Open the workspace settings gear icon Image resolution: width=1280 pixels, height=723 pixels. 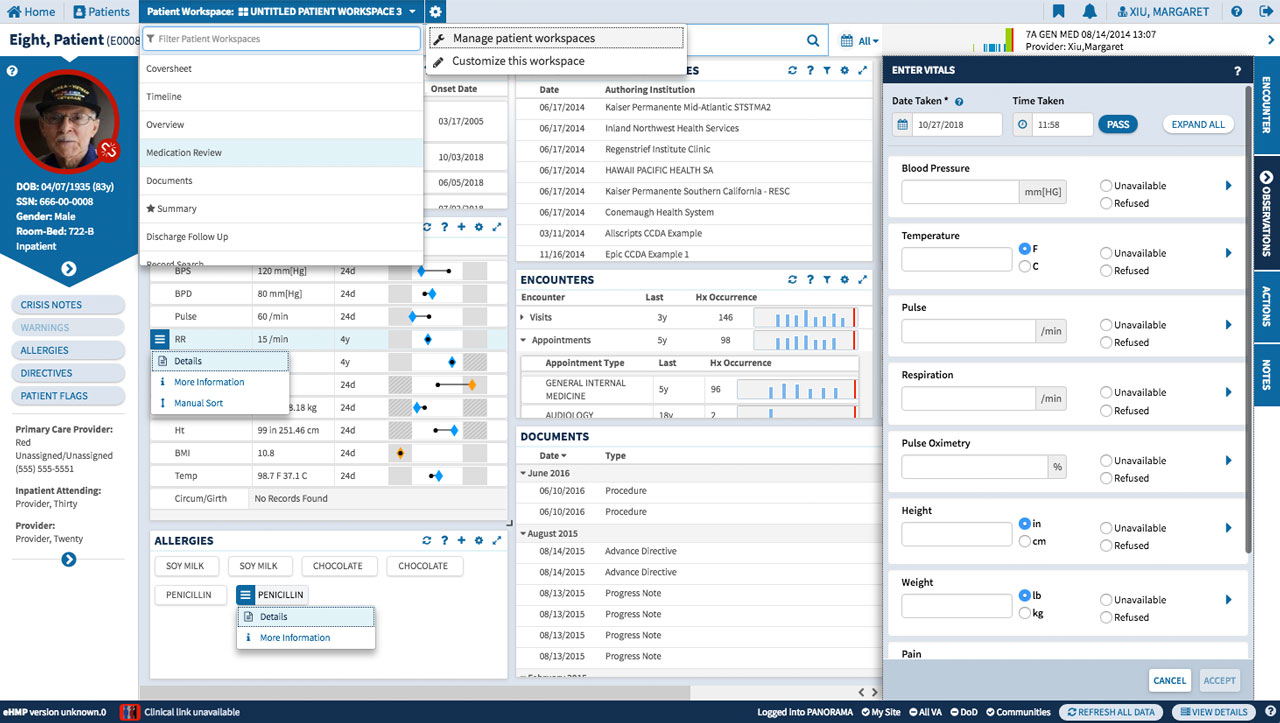[x=436, y=12]
